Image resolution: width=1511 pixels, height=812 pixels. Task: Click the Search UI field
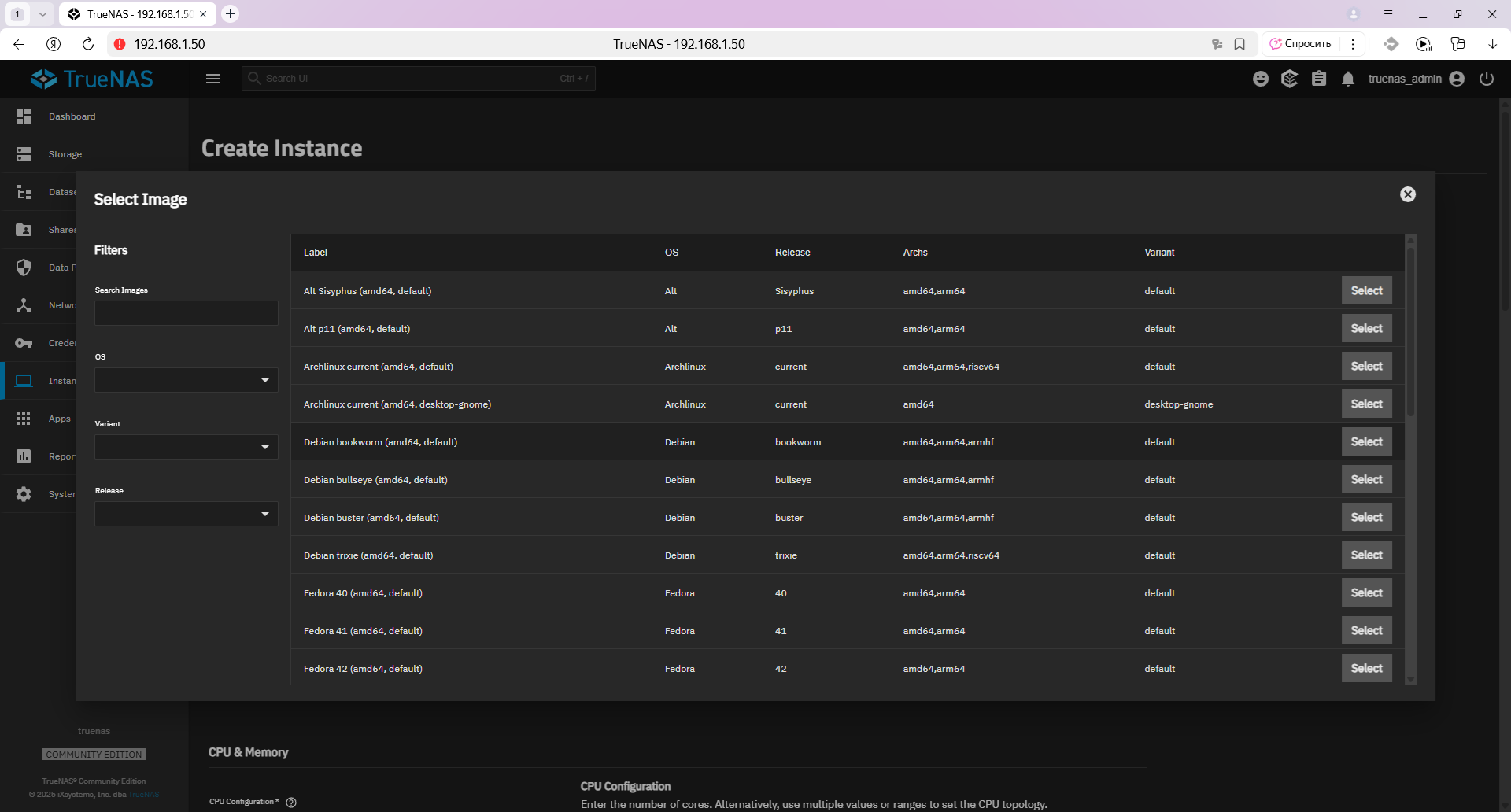418,79
